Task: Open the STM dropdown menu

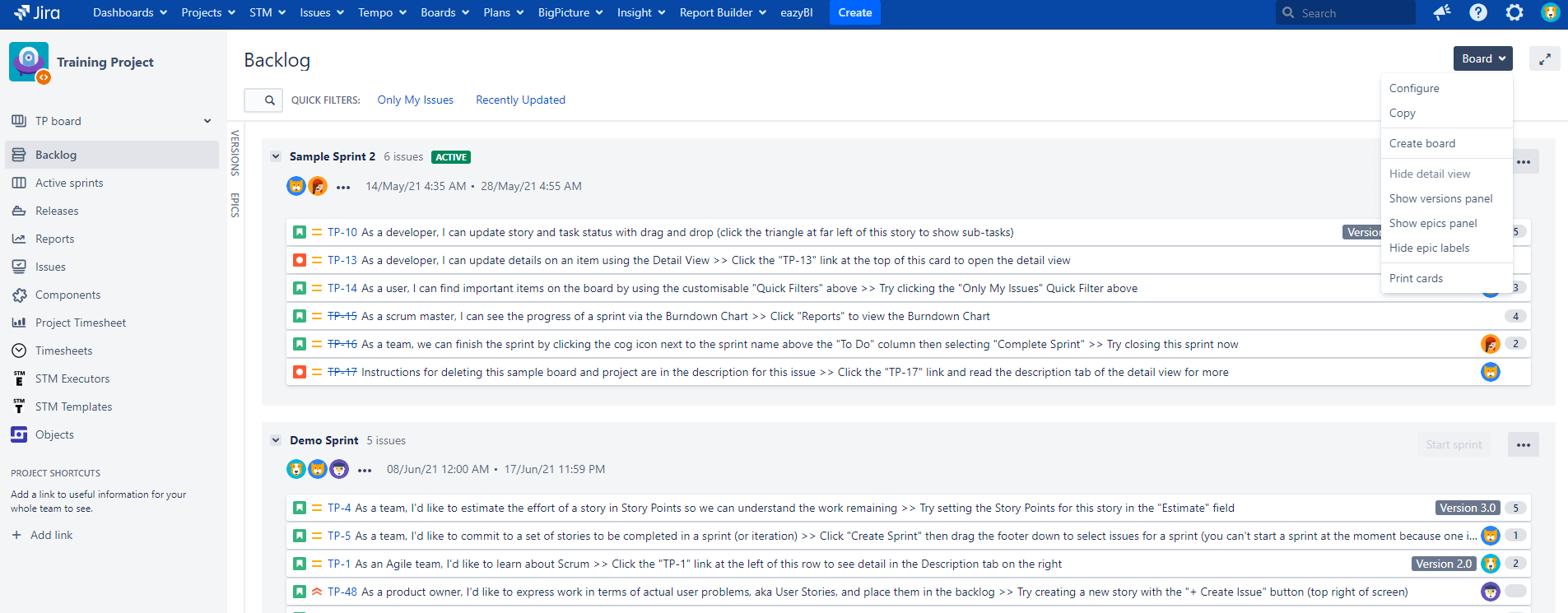Action: point(268,12)
